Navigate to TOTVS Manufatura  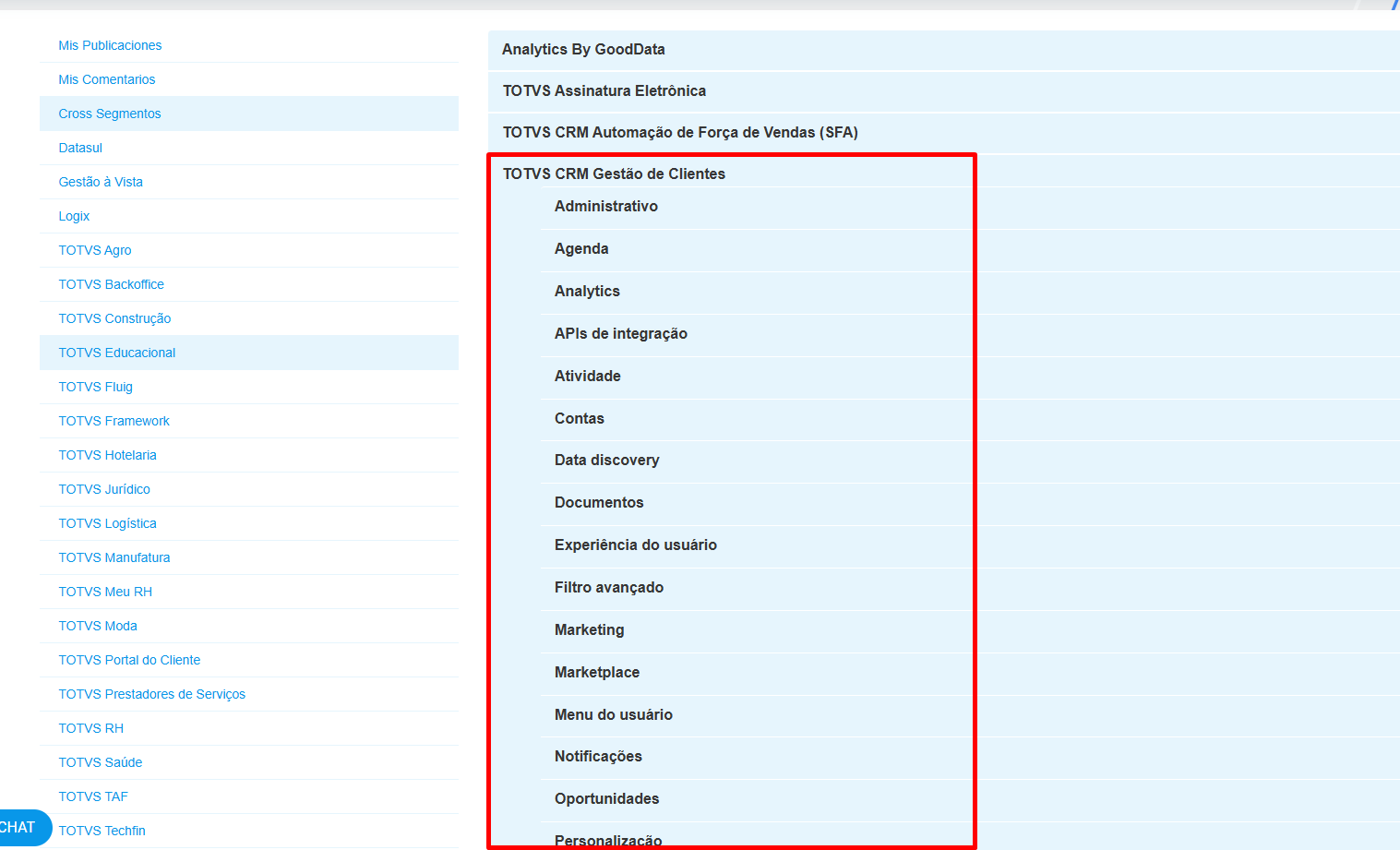(x=114, y=557)
